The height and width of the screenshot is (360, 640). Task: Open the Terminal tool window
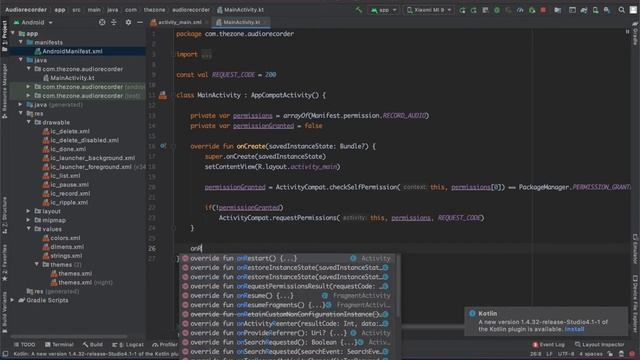(x=59, y=345)
